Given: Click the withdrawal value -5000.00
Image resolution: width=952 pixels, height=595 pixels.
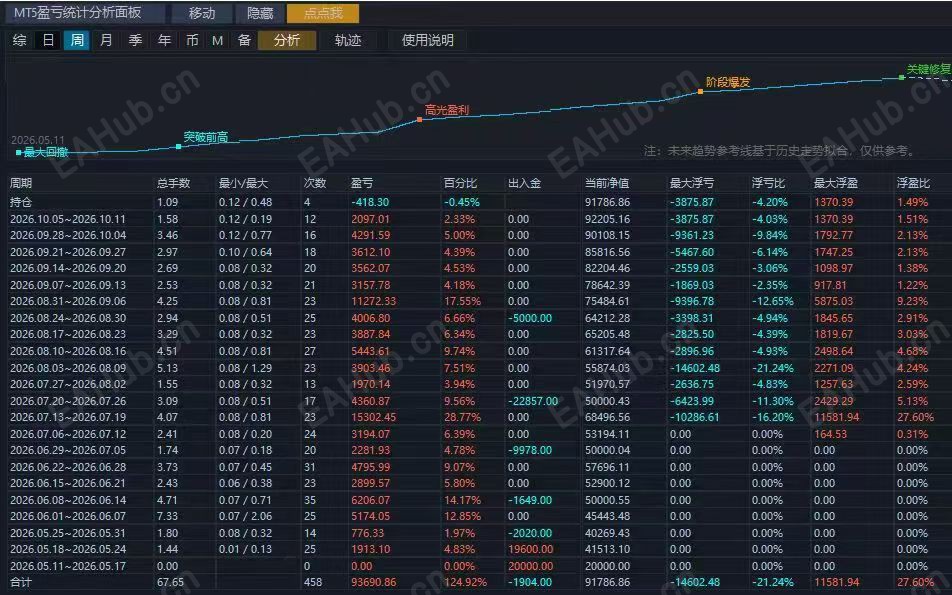Looking at the screenshot, I should pyautogui.click(x=530, y=318).
